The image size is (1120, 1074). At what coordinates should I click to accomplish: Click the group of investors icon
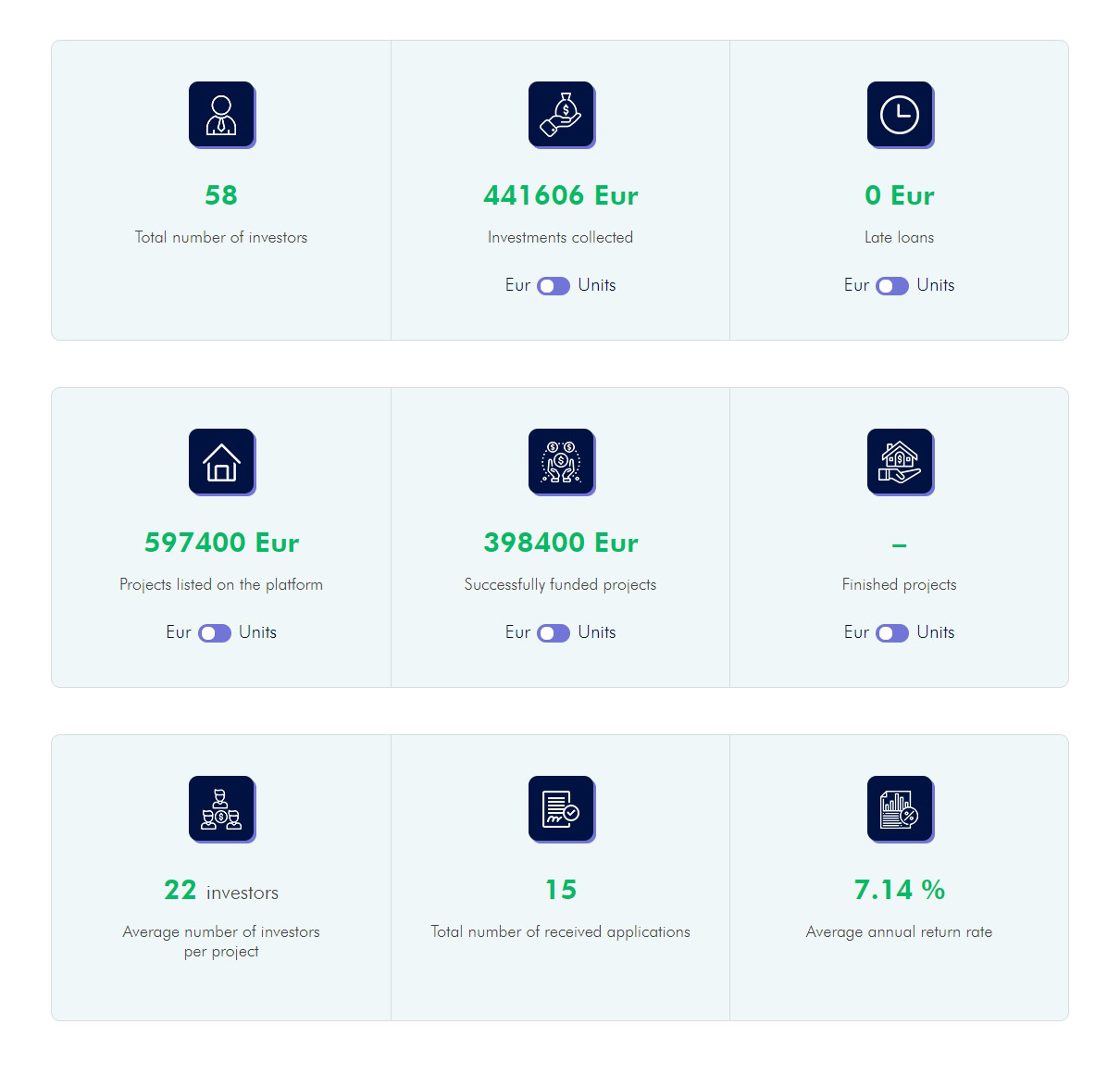point(222,809)
